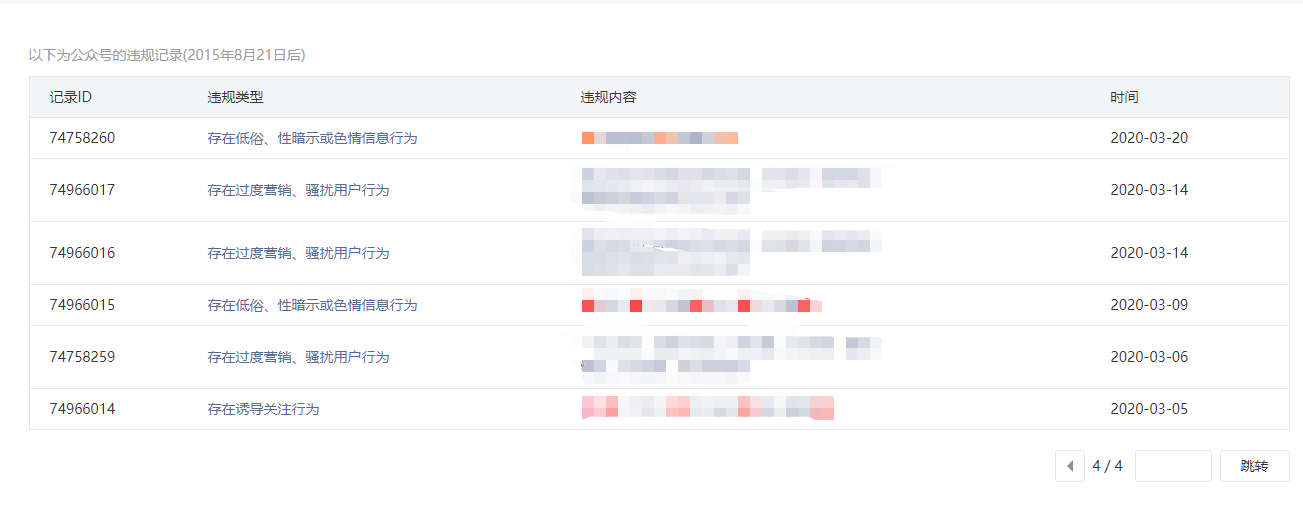Click the page number input box
Image resolution: width=1303 pixels, height=515 pixels.
tap(1173, 466)
